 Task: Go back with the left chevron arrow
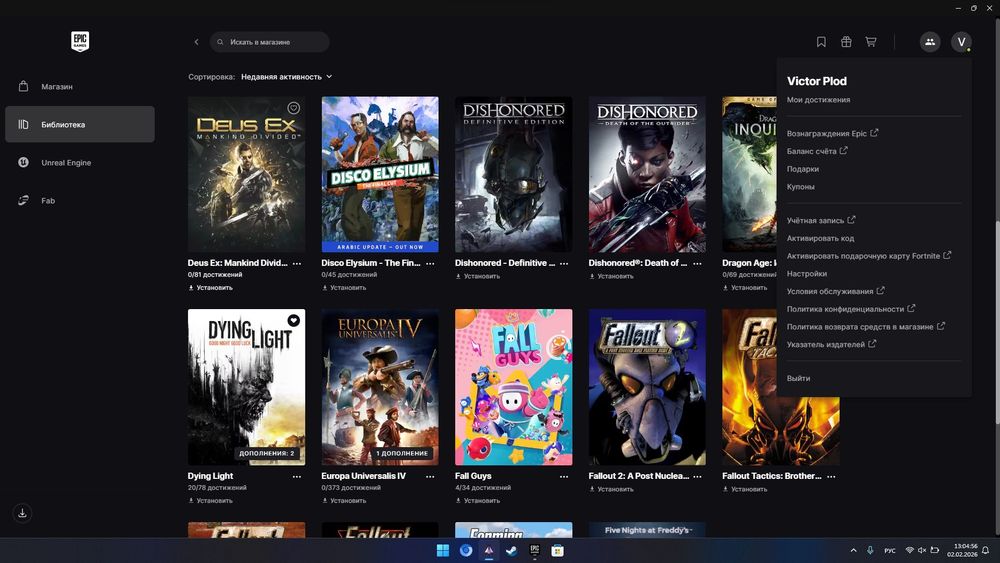(x=196, y=42)
